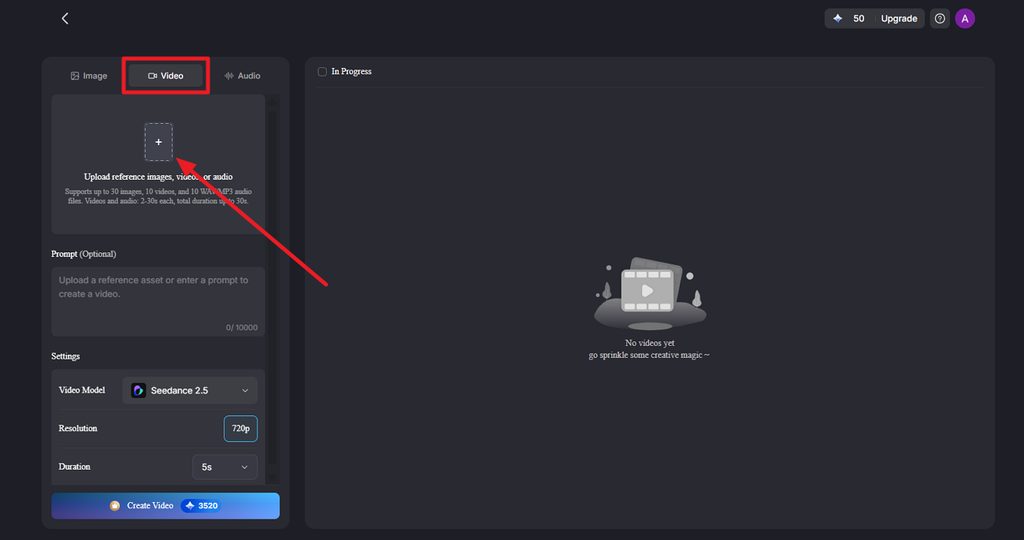
Task: Switch to the Image tab
Action: [89, 76]
